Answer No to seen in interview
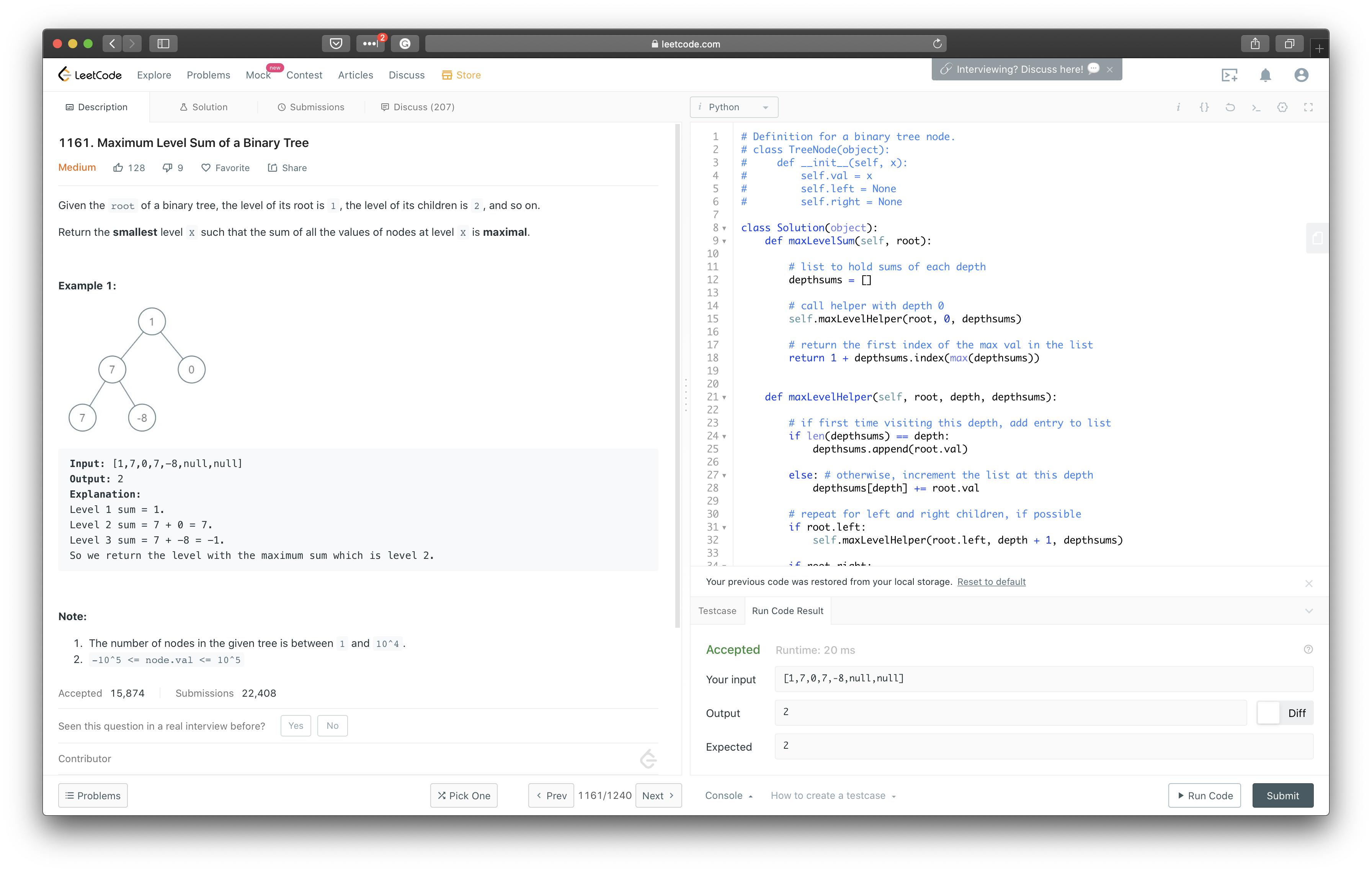Image resolution: width=1372 pixels, height=872 pixels. click(x=332, y=726)
